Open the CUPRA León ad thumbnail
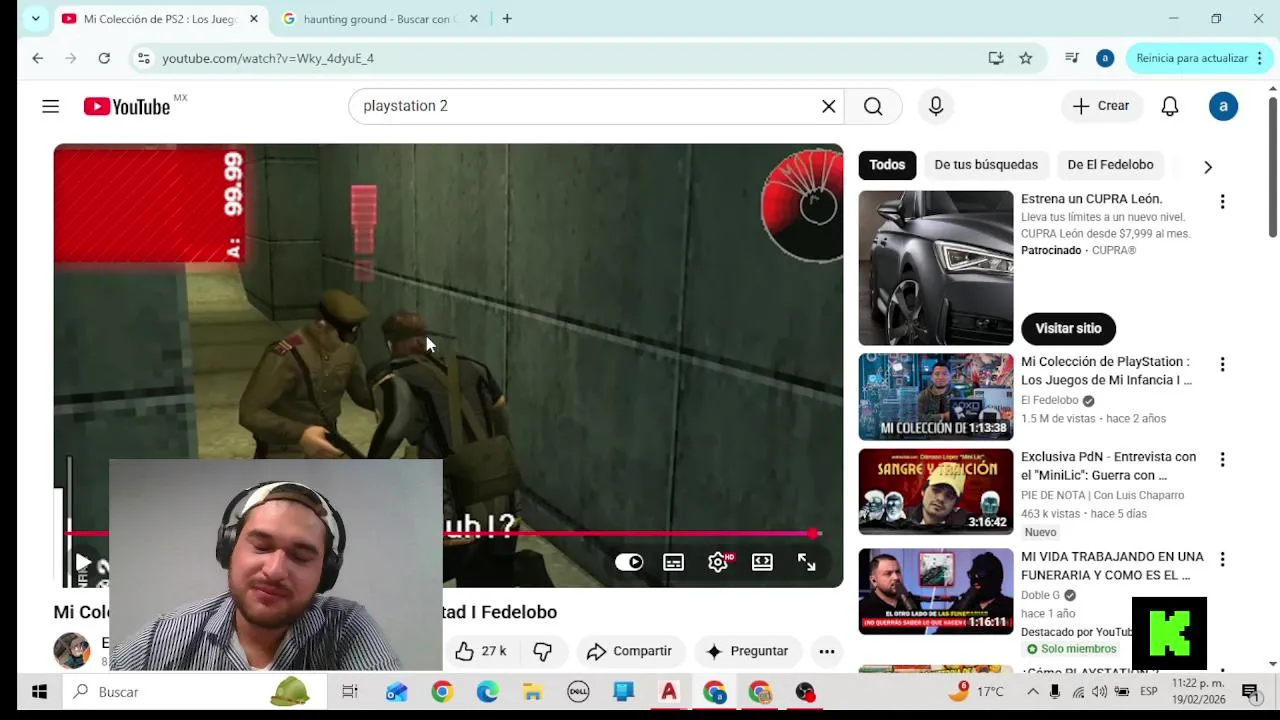 coord(936,268)
